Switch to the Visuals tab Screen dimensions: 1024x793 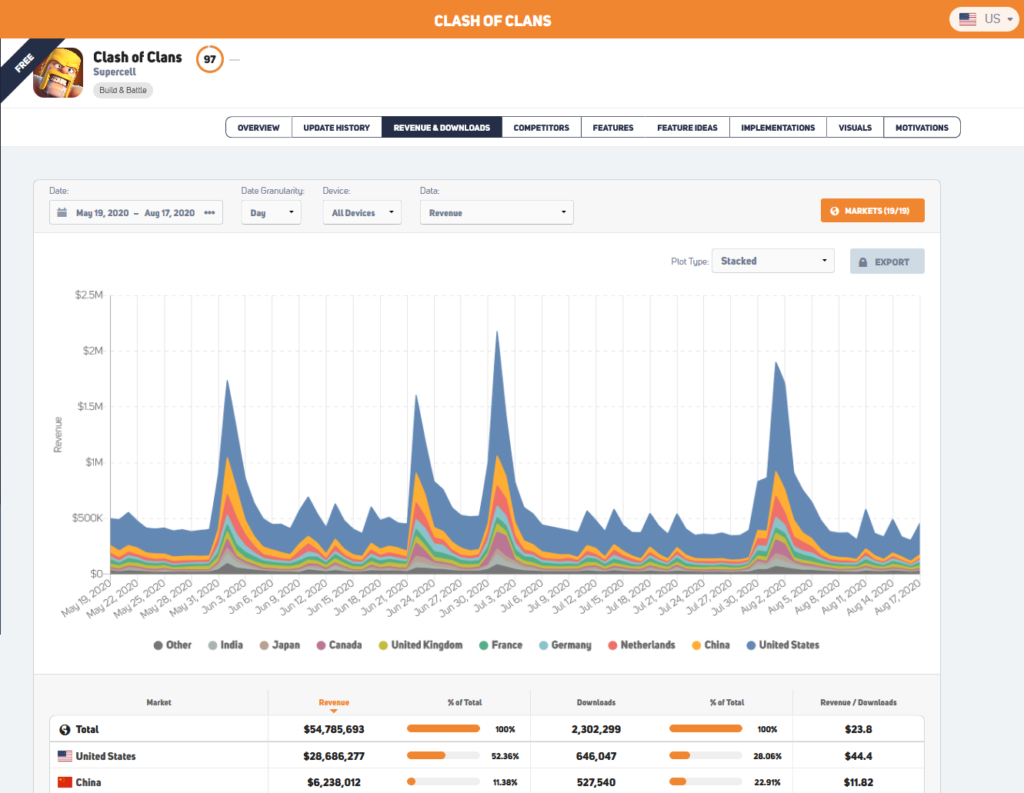point(855,127)
